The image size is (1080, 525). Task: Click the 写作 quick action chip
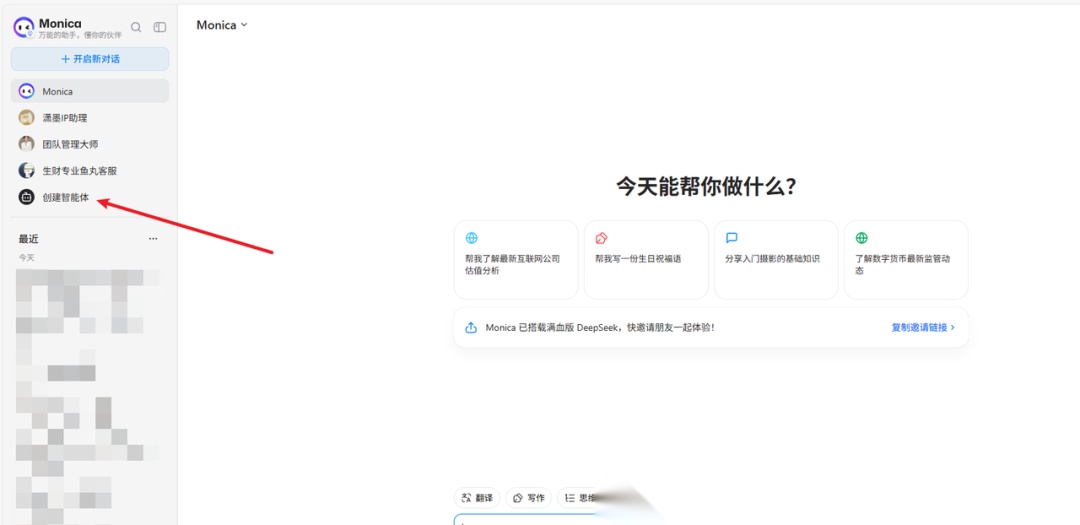tap(528, 497)
